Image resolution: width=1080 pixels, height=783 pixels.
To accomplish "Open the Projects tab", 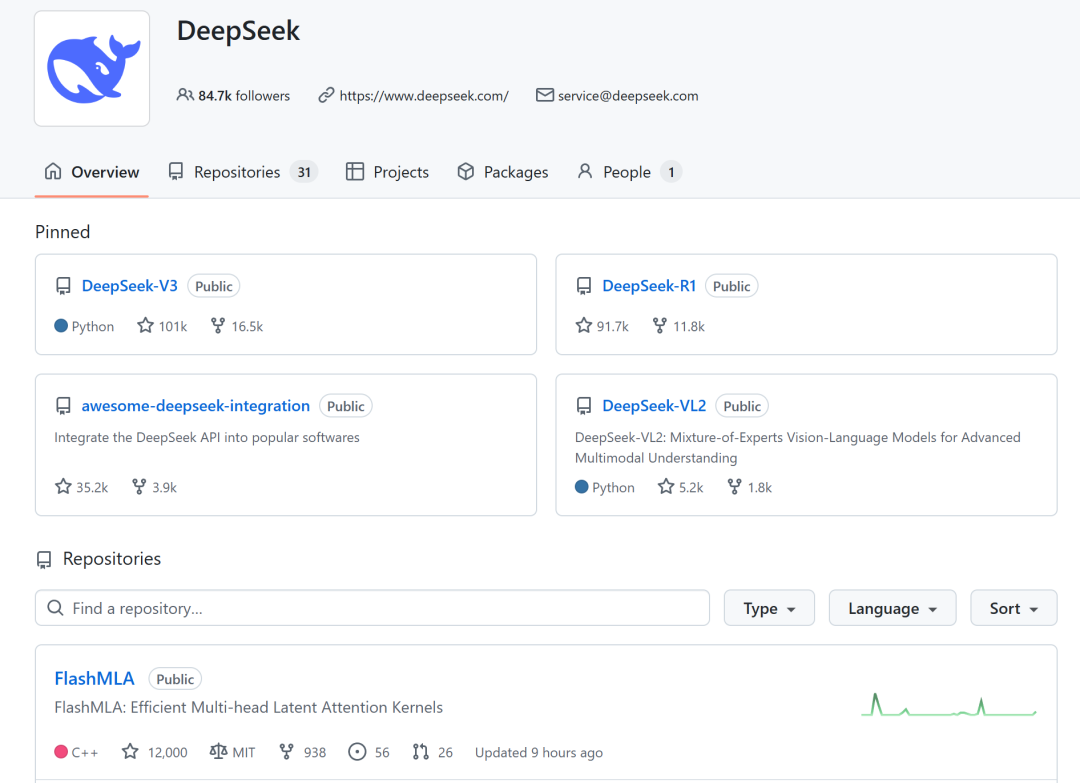I will (x=387, y=171).
